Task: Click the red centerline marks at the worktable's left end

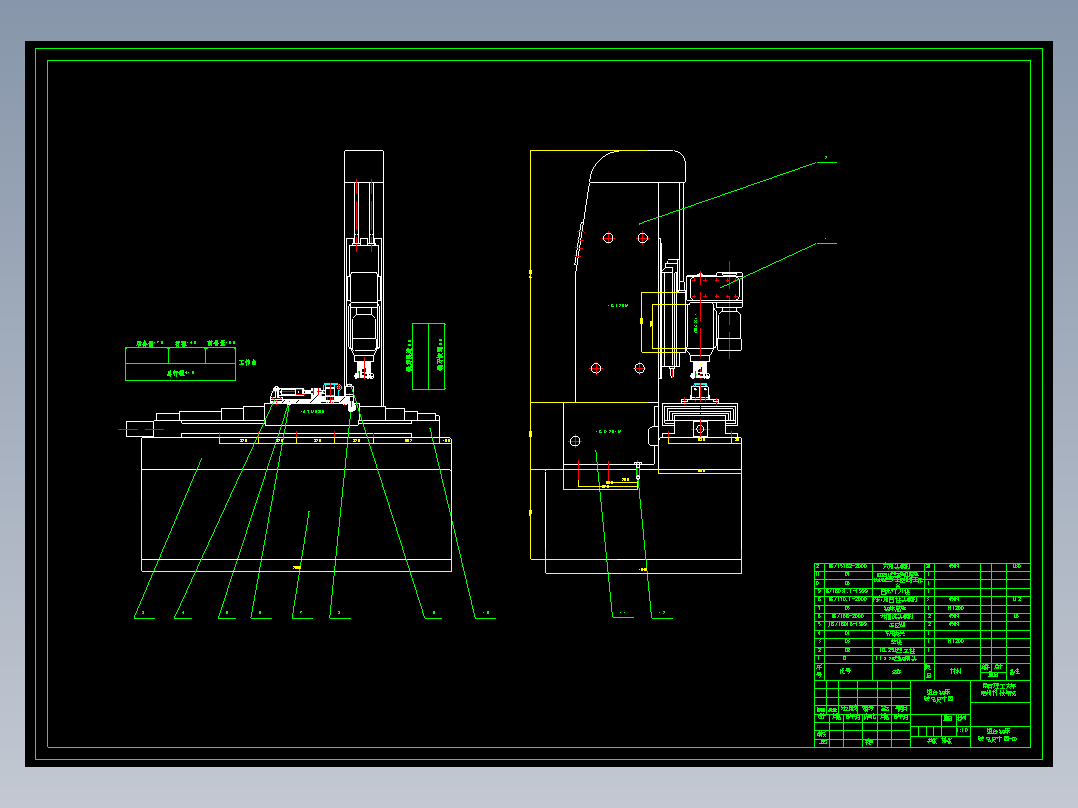Action: pyautogui.click(x=141, y=429)
